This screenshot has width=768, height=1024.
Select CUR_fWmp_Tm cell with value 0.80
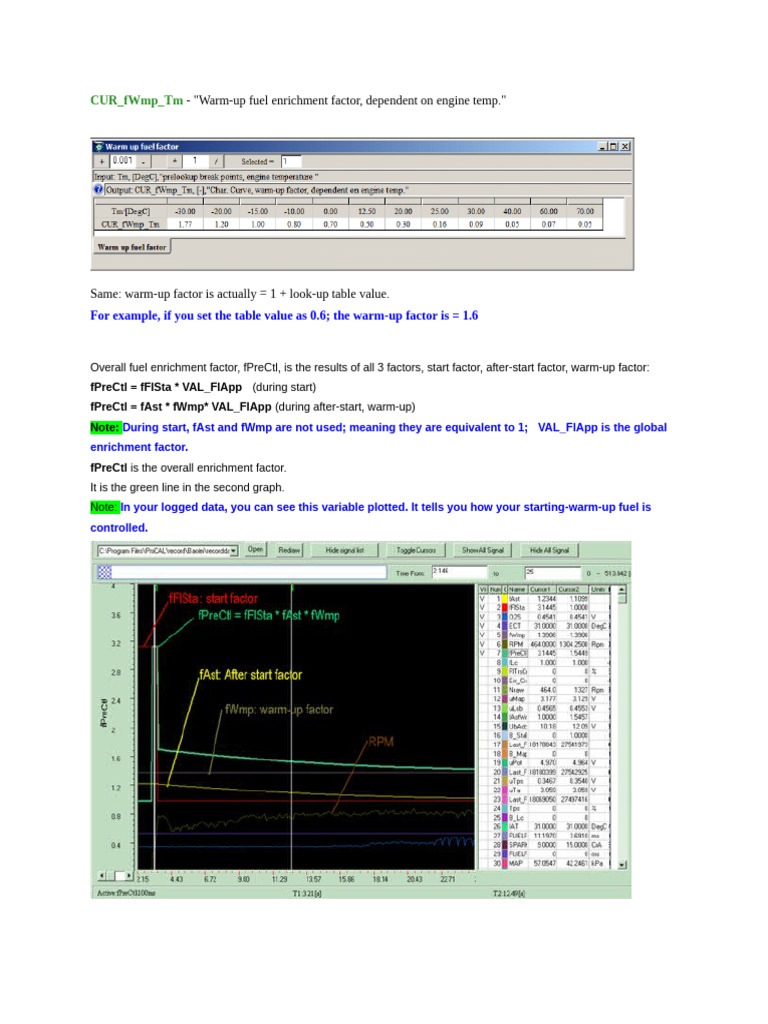[294, 224]
